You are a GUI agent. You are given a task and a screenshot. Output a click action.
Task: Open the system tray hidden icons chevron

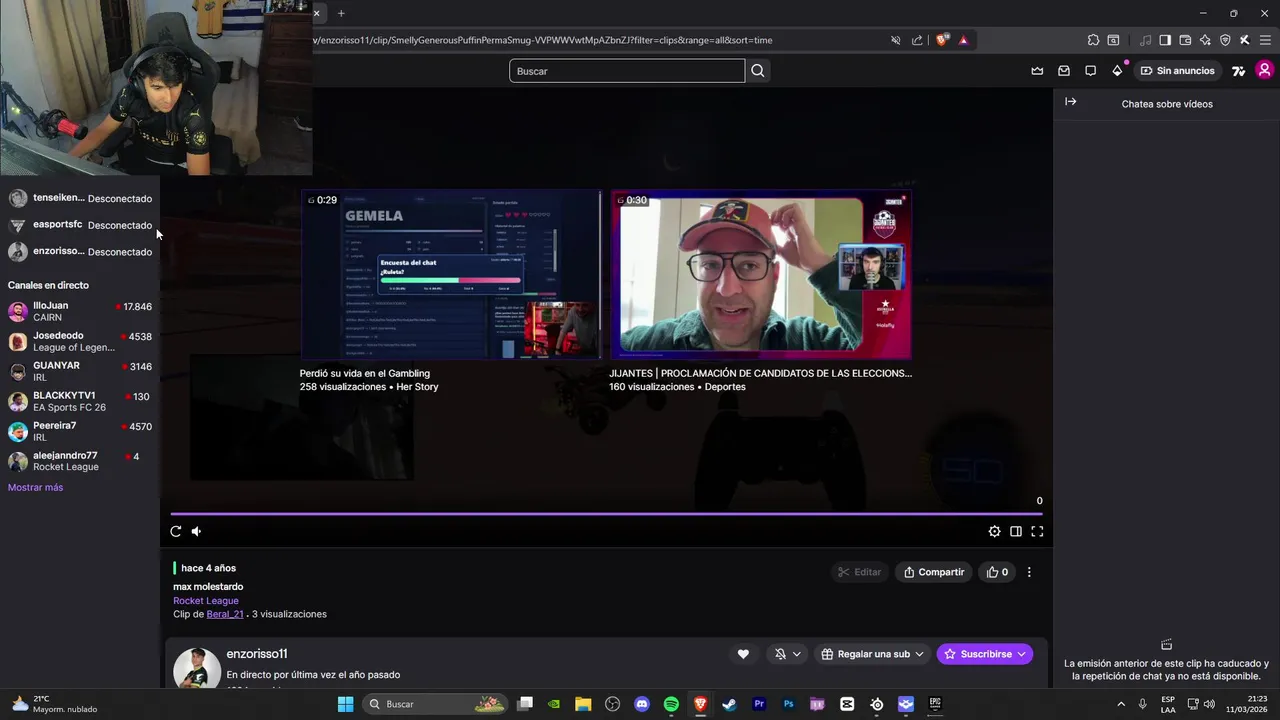coord(1121,704)
